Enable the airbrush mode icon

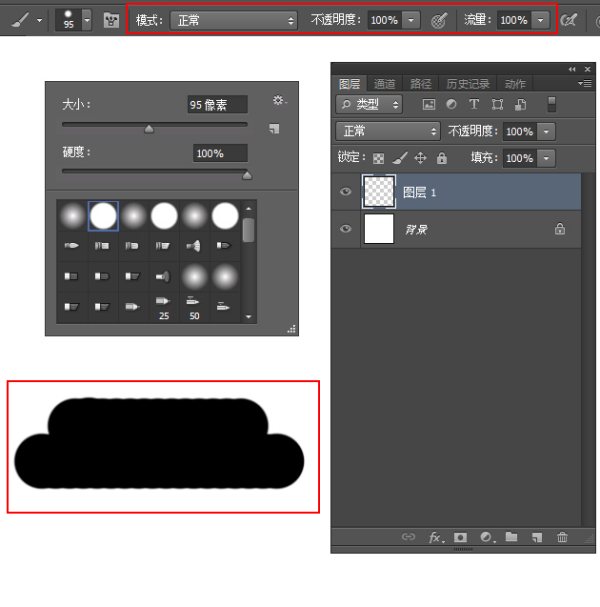(569, 20)
